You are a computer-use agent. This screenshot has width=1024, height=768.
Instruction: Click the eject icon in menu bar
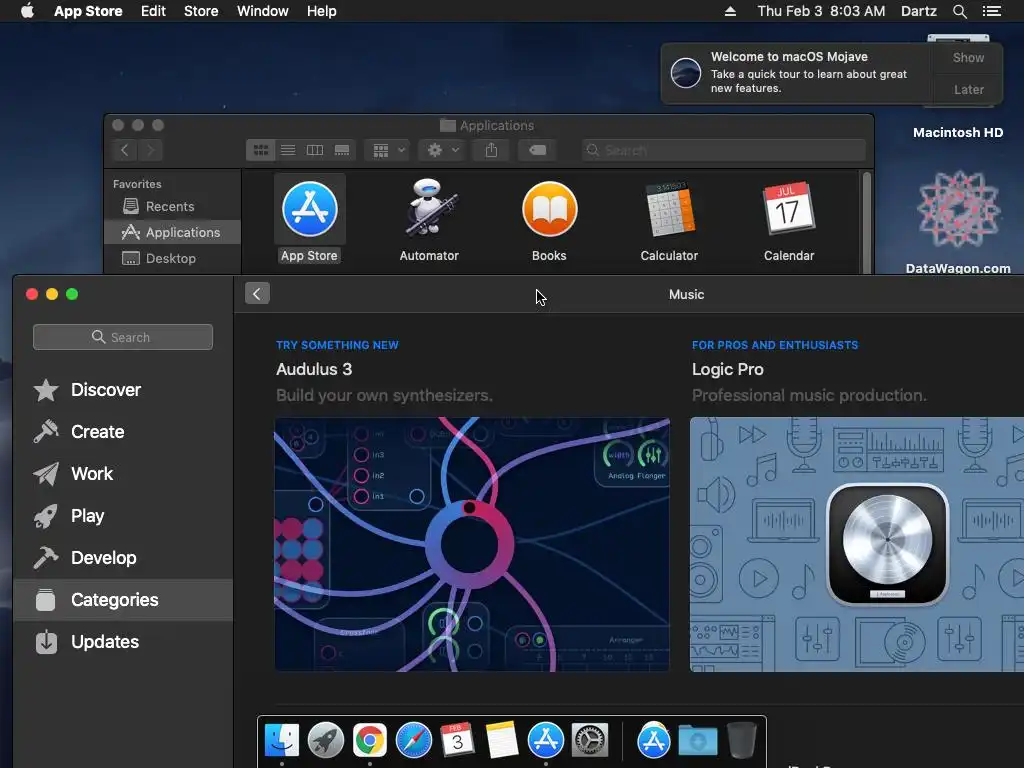[x=730, y=11]
